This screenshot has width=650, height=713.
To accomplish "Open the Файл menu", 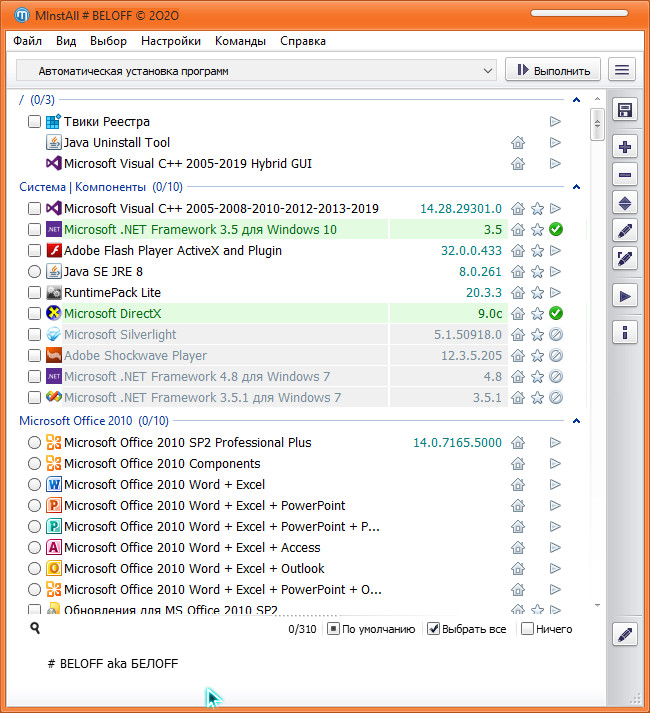I will pos(27,41).
